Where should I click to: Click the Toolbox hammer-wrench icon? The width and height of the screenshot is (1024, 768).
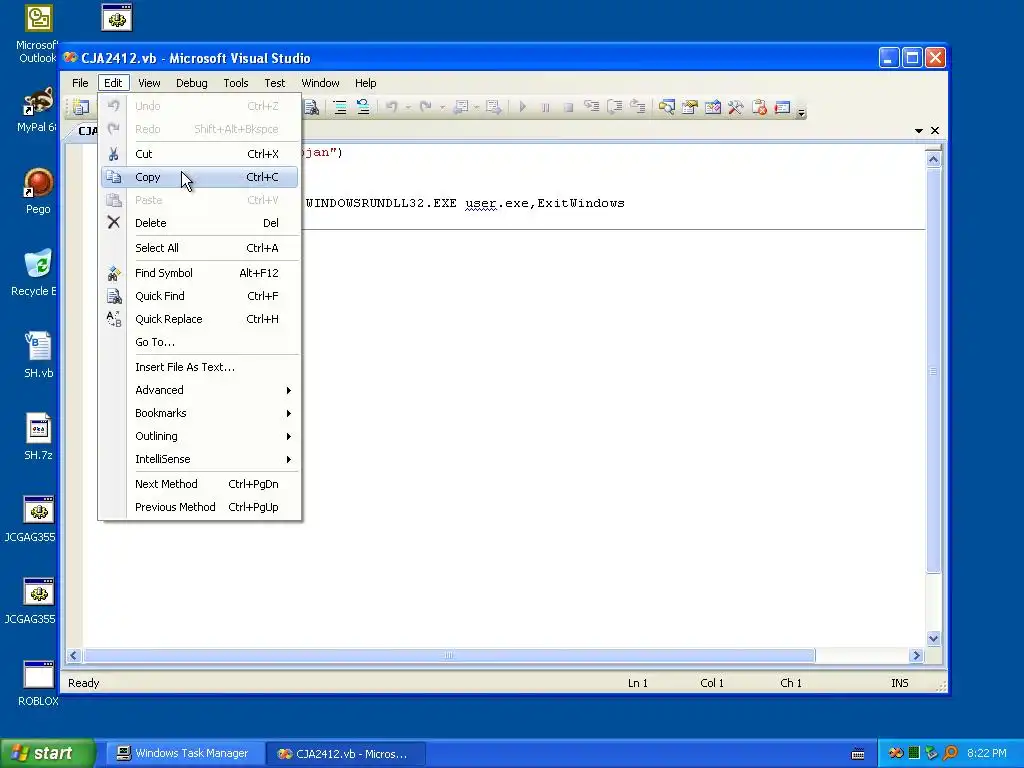735,107
